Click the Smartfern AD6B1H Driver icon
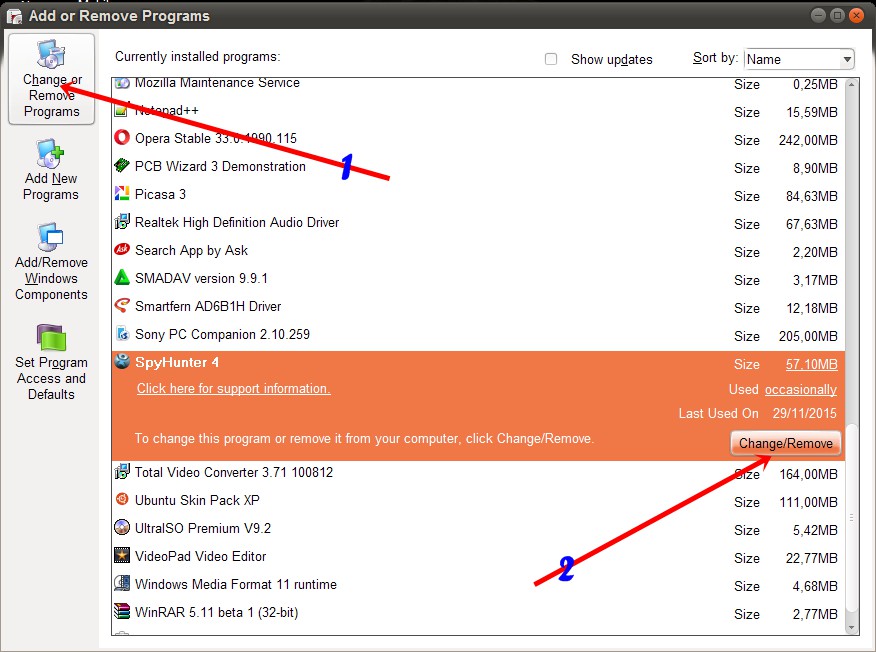 [x=122, y=305]
